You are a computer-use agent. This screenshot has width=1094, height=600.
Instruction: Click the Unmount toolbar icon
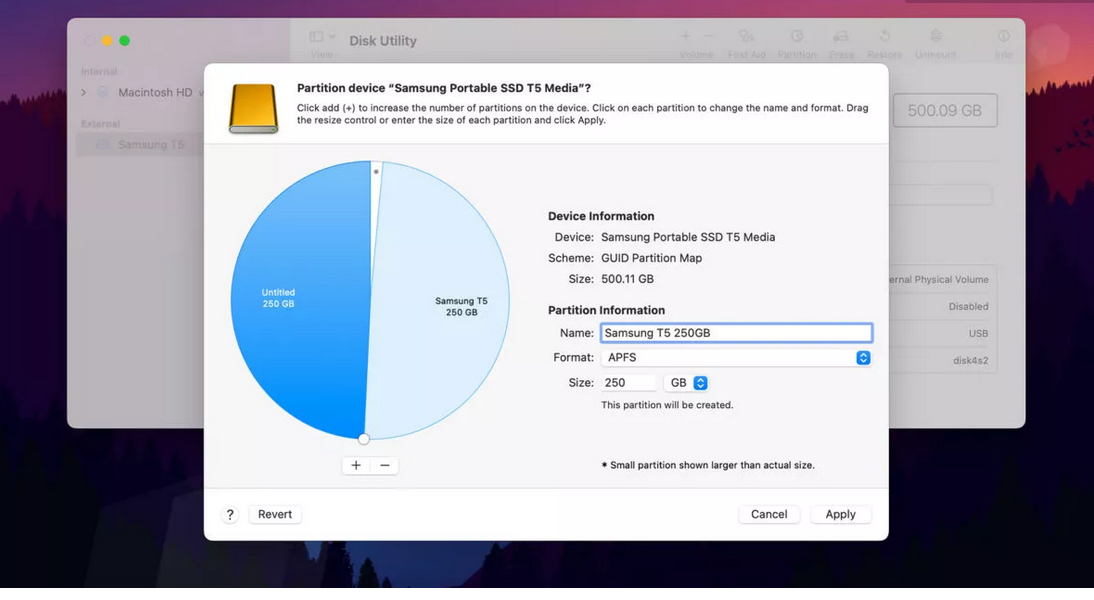click(x=936, y=43)
